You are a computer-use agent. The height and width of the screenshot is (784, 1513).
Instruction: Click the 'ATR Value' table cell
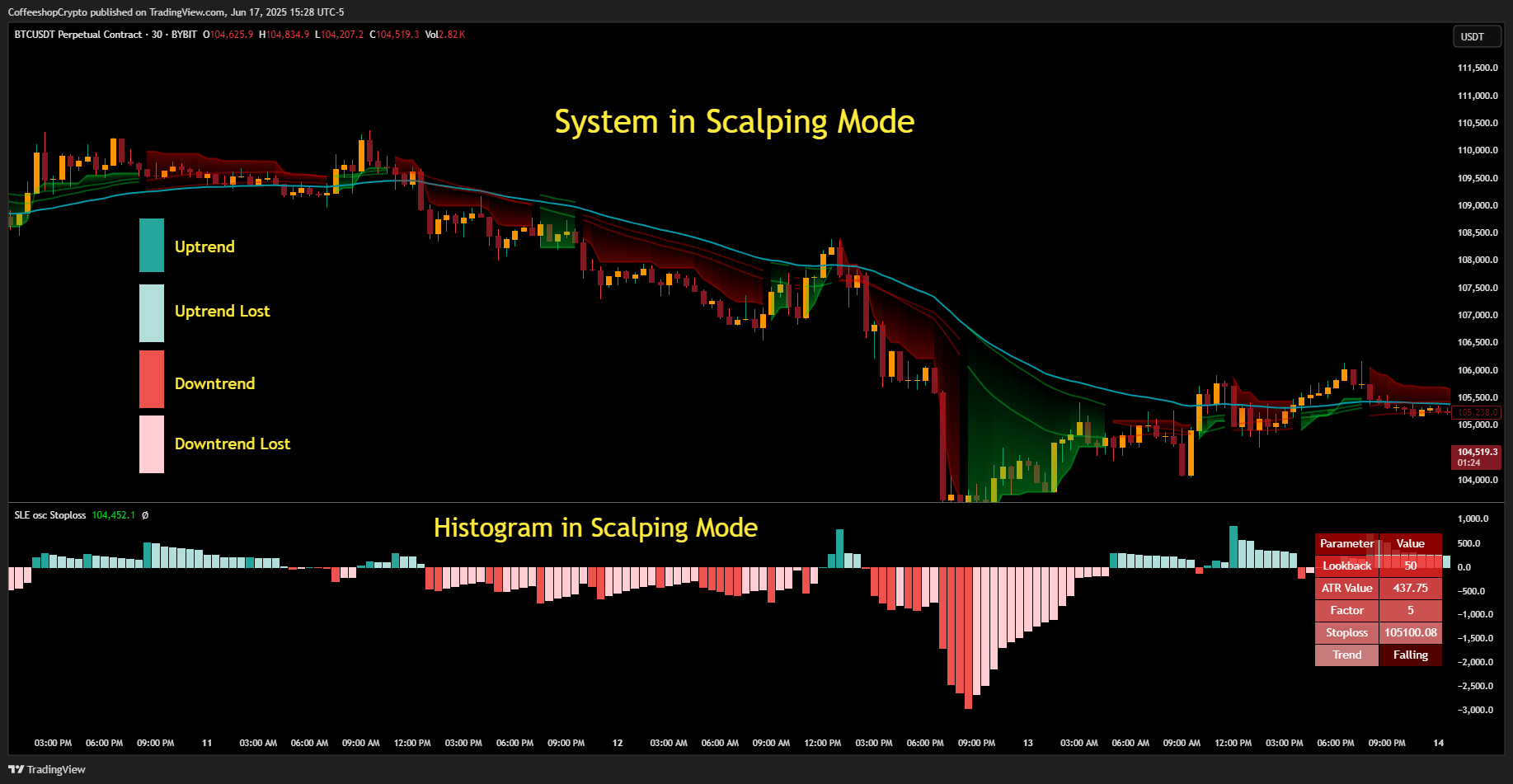point(1346,588)
